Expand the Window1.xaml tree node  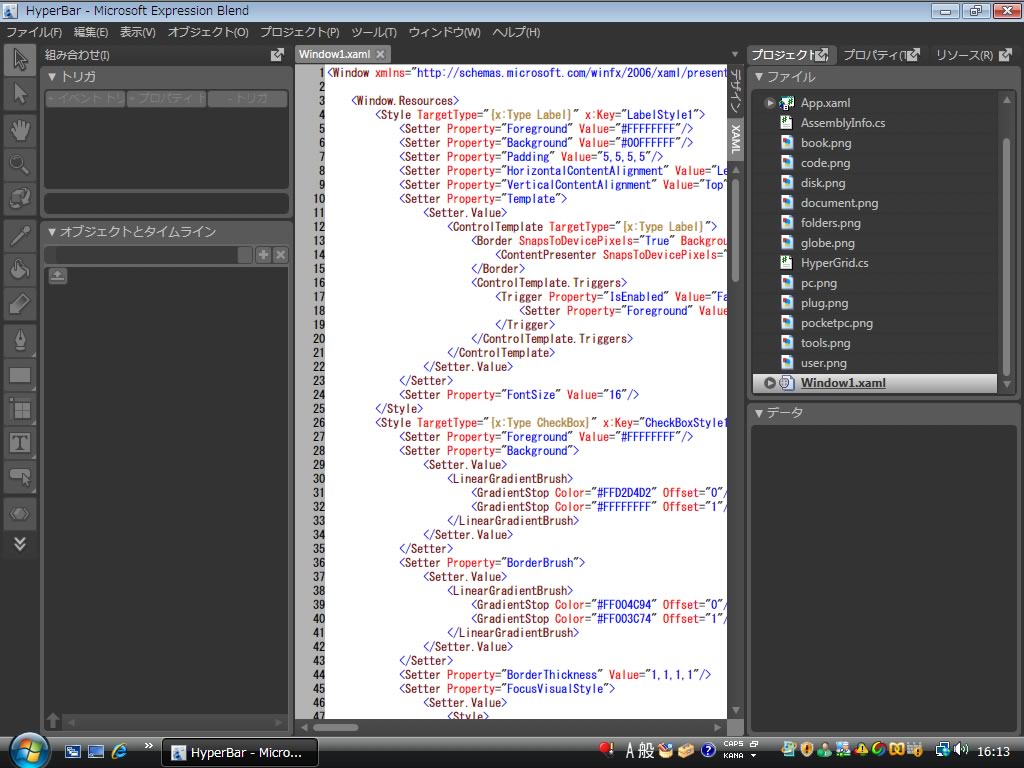(x=770, y=383)
